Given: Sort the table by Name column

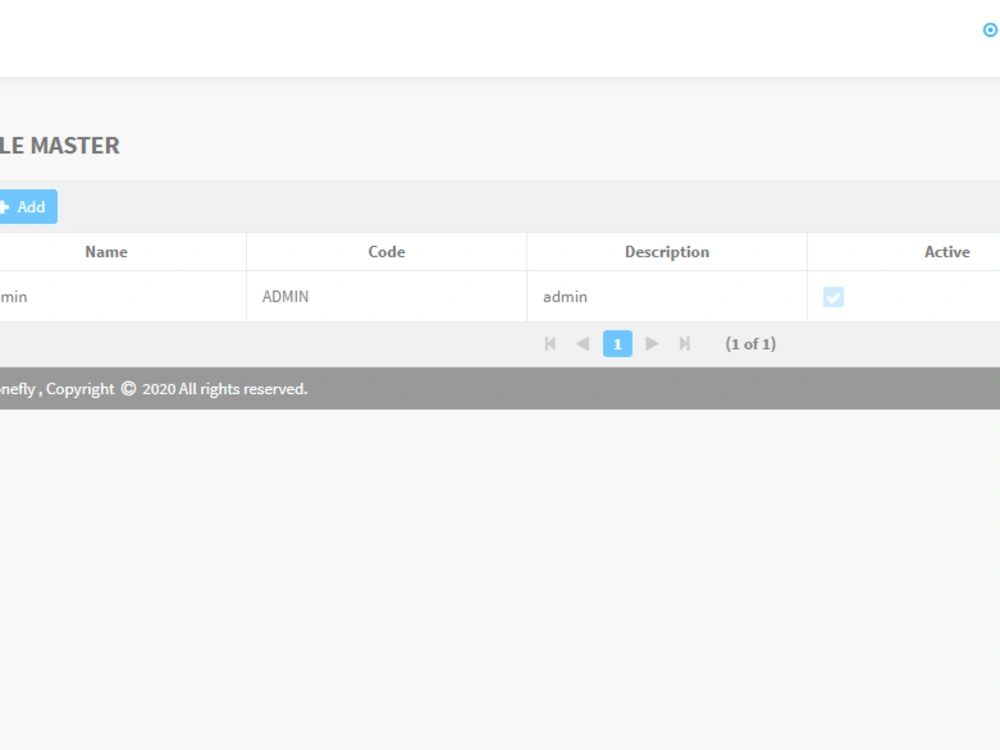Looking at the screenshot, I should pos(105,251).
